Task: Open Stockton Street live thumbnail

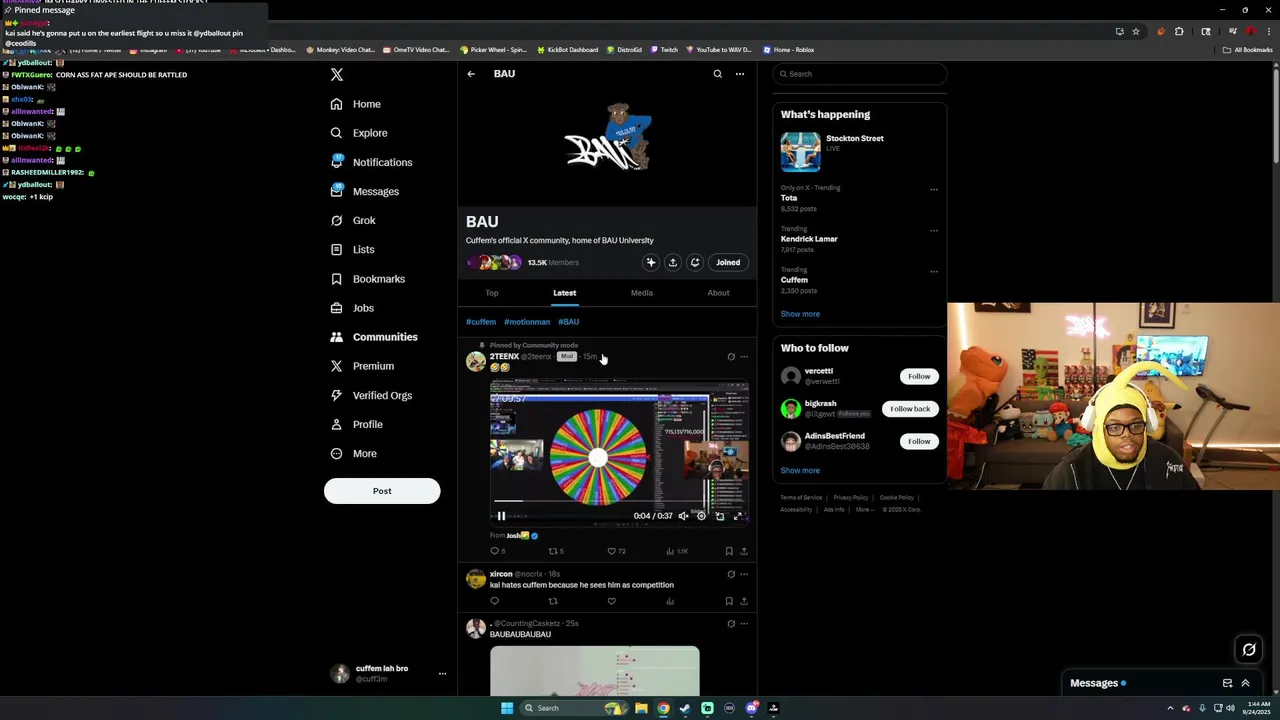Action: click(x=801, y=152)
